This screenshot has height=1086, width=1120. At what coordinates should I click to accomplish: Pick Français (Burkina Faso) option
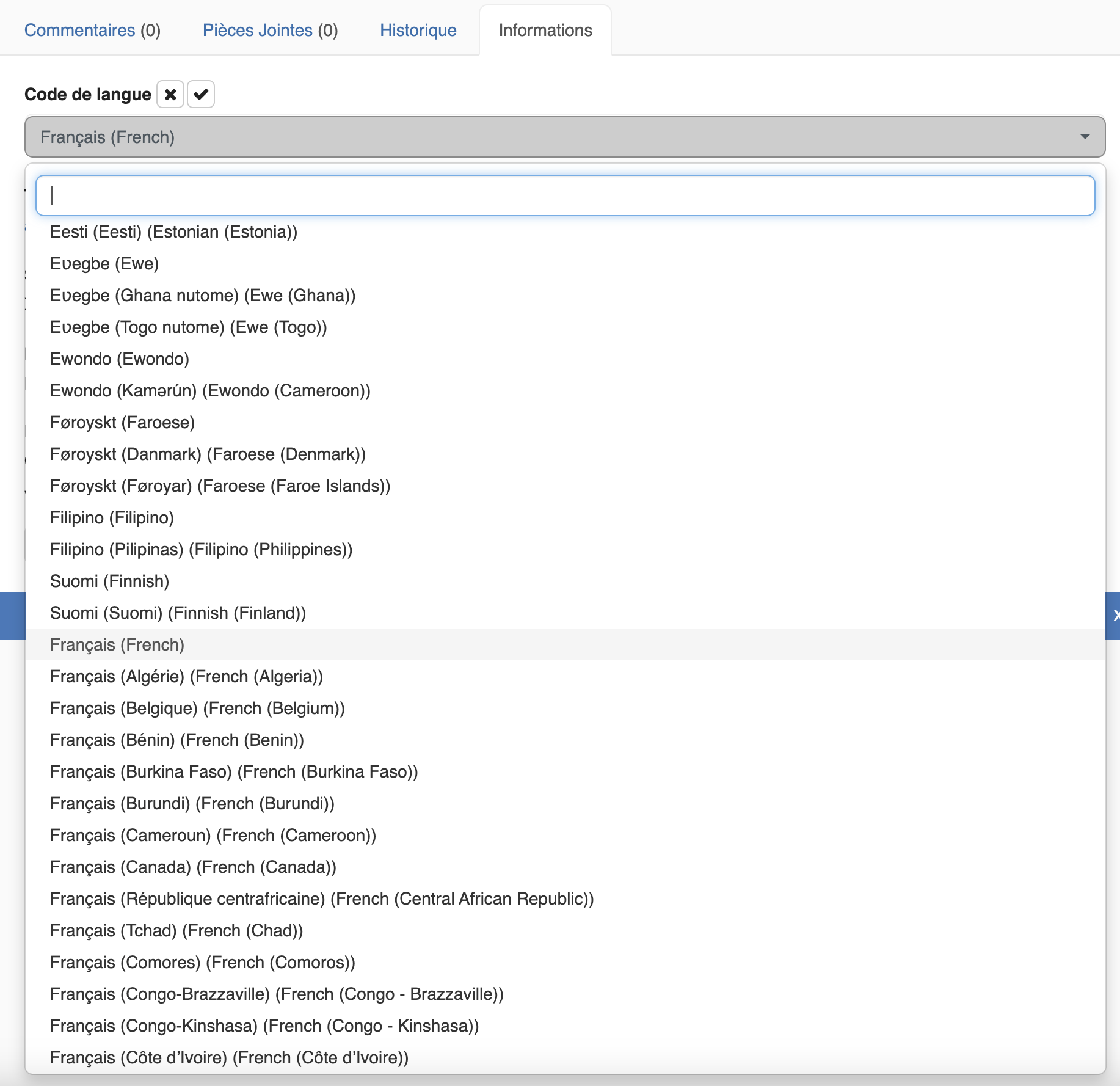[565, 772]
